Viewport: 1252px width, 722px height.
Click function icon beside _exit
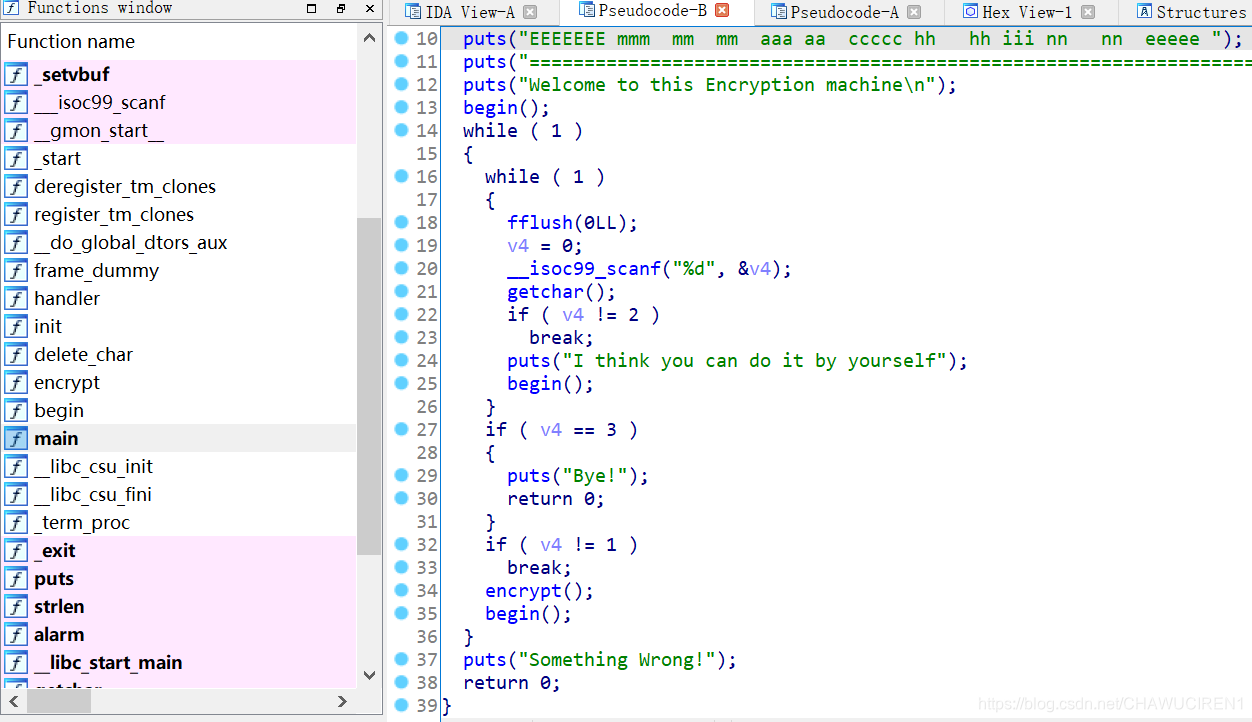click(x=16, y=551)
